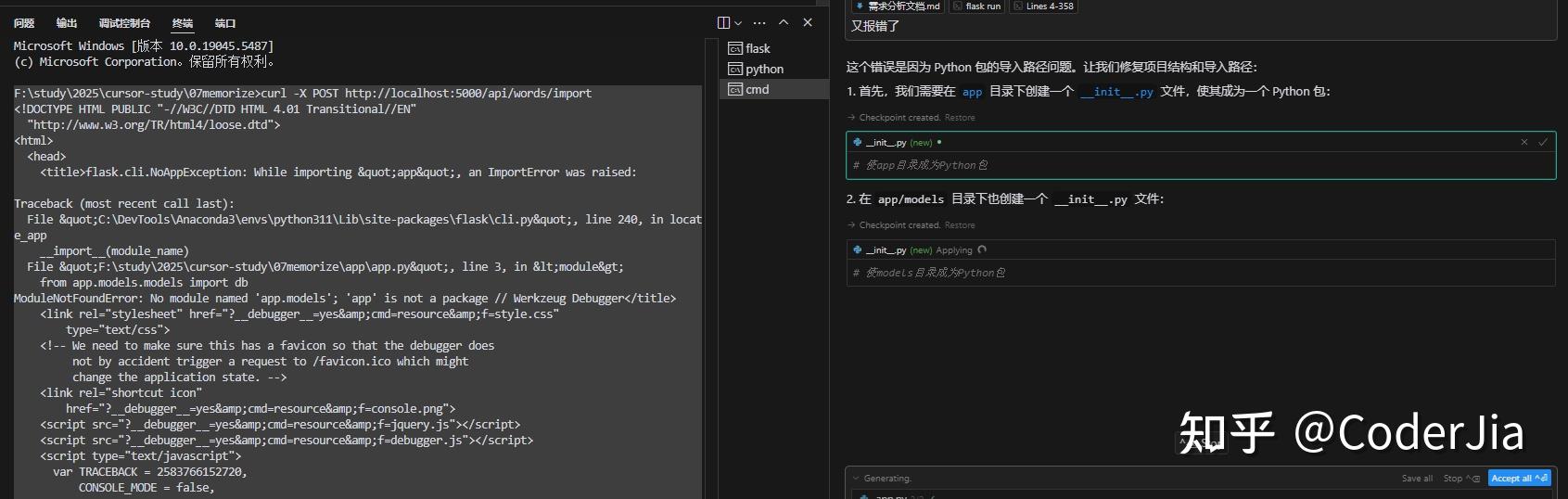Accept first __init__.py change with checkmark icon
1568x499 pixels.
1543,142
